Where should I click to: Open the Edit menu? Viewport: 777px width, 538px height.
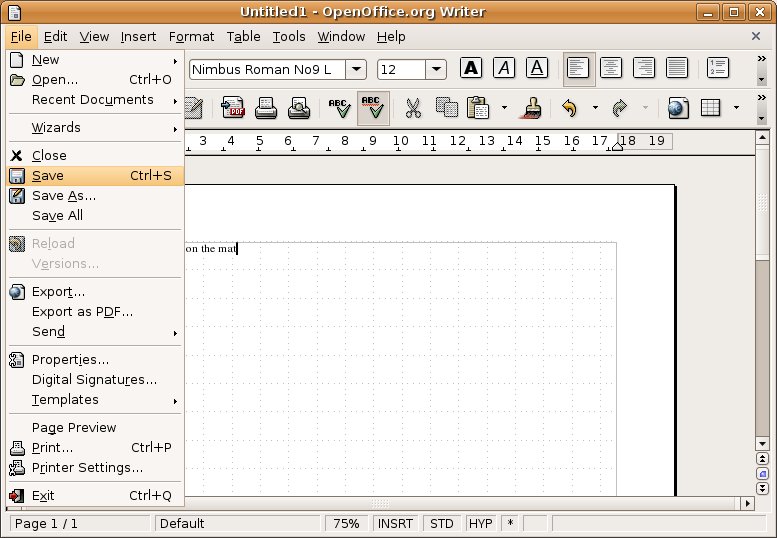(x=55, y=37)
